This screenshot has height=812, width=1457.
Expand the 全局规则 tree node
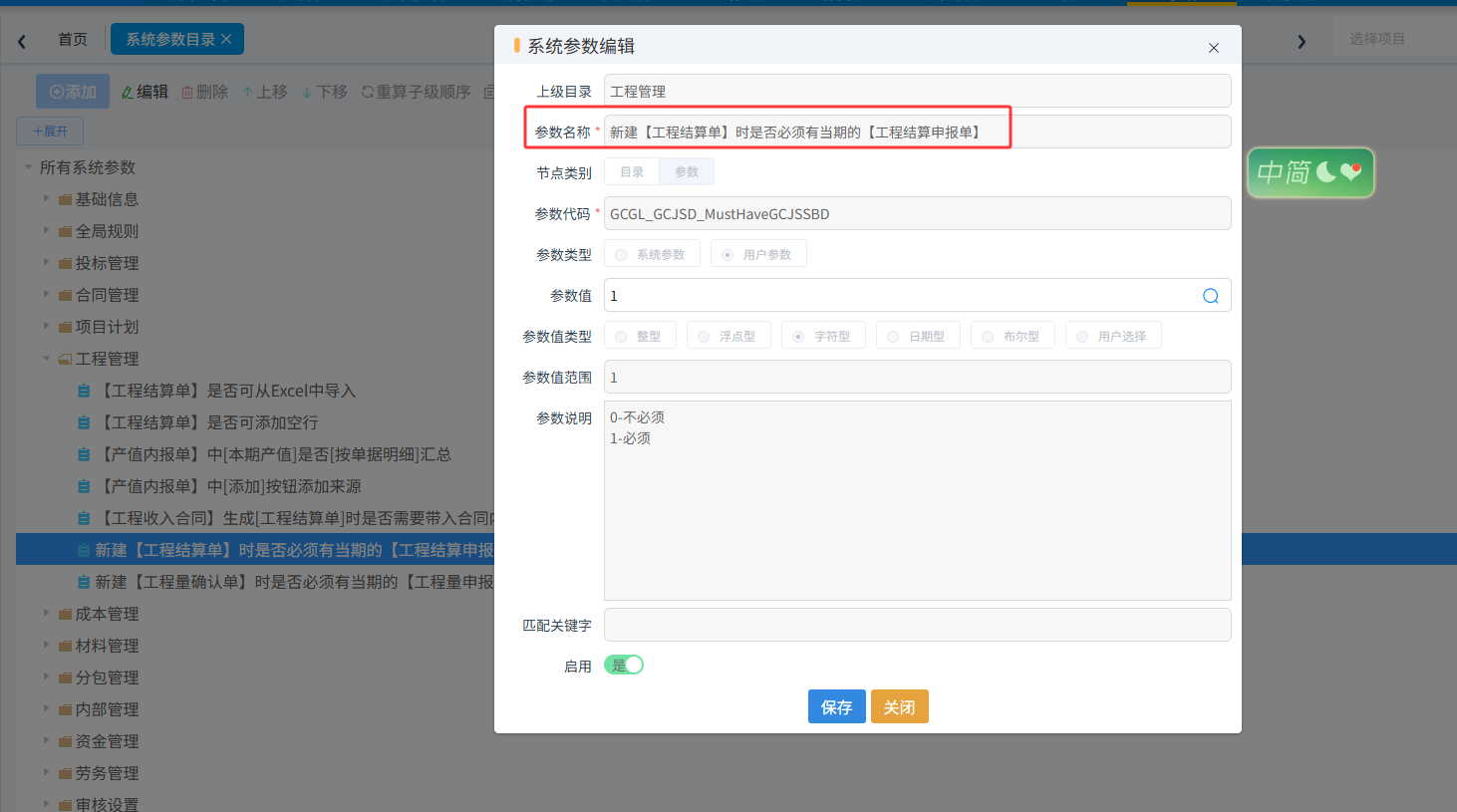tap(46, 231)
